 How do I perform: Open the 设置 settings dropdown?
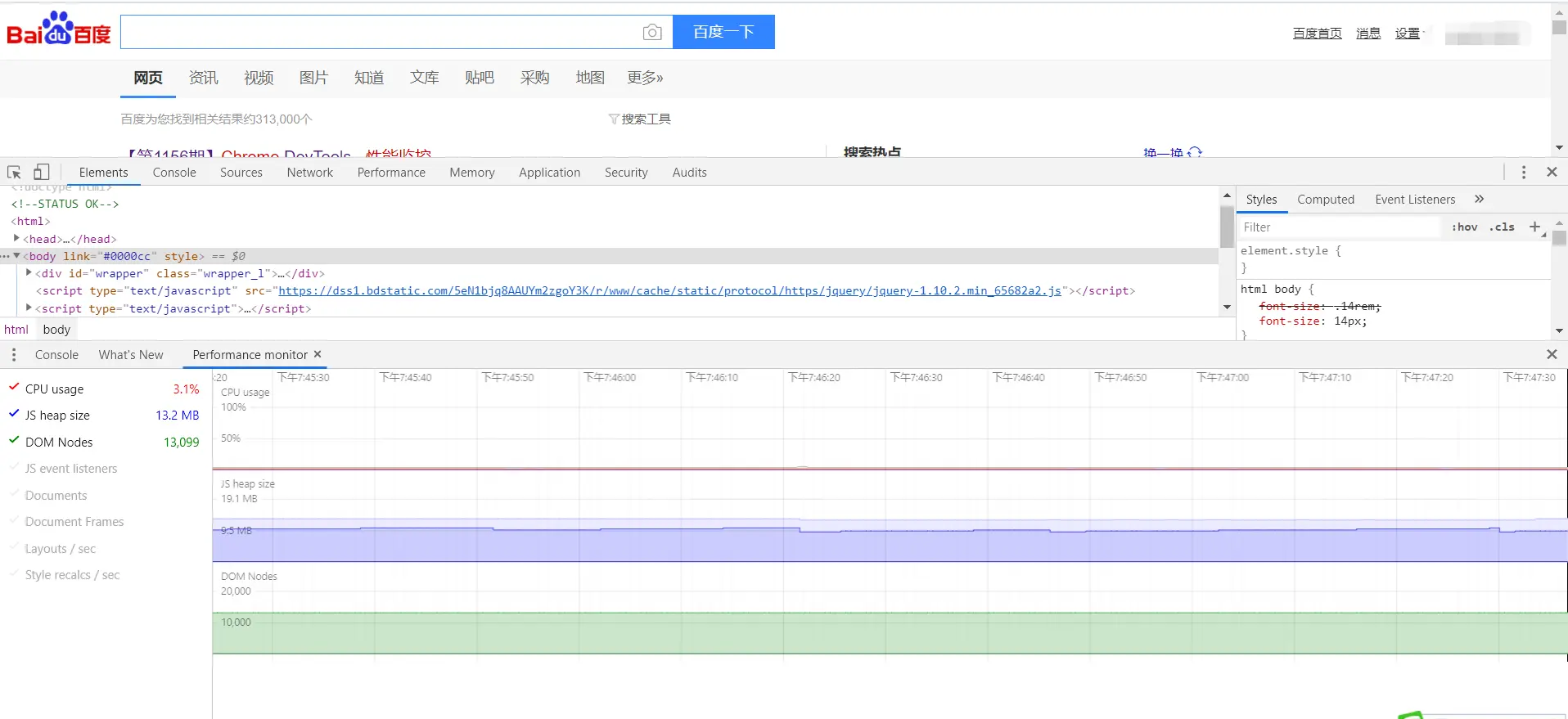(x=1409, y=33)
